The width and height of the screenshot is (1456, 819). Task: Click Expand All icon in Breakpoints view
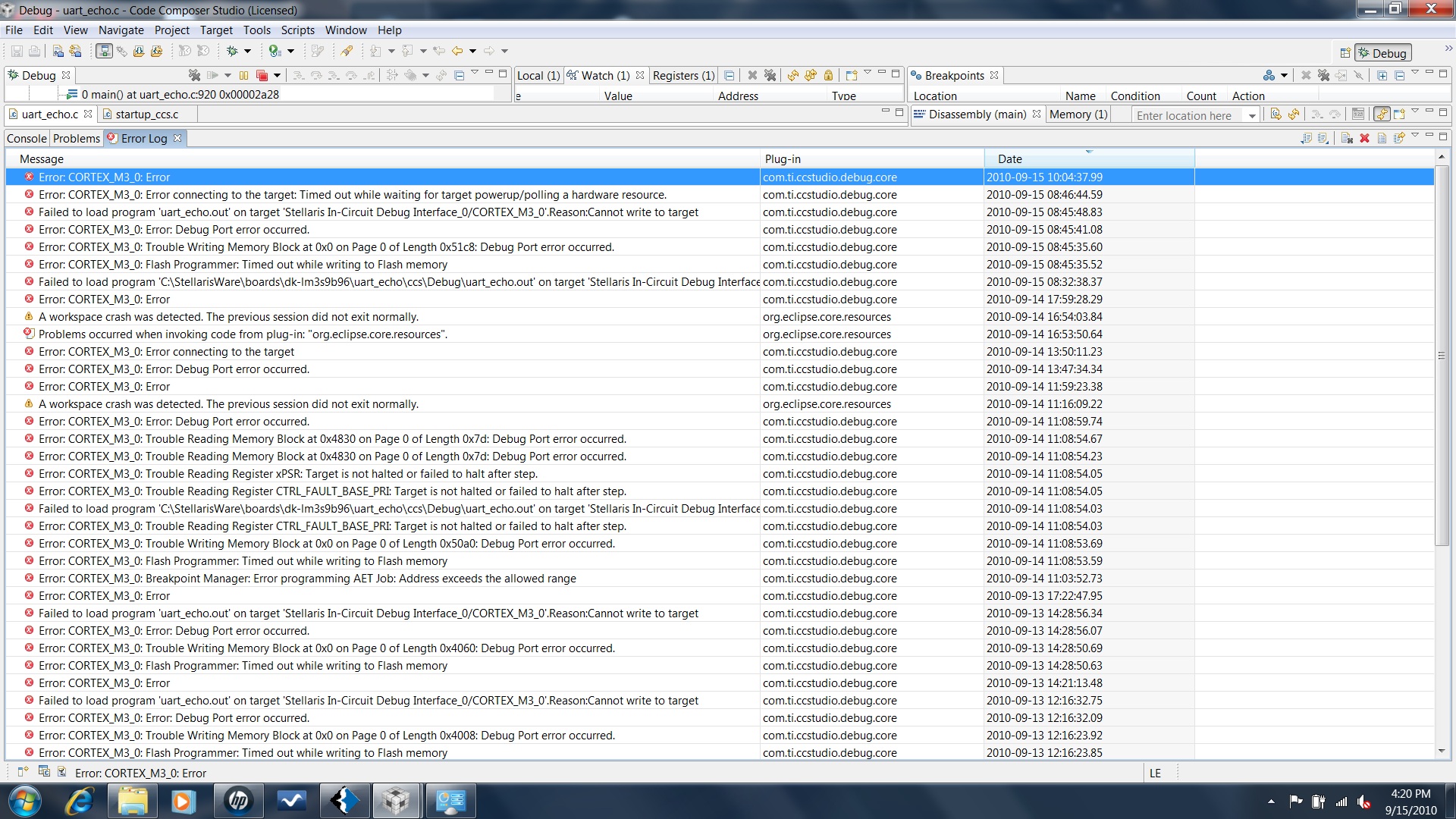point(1382,75)
